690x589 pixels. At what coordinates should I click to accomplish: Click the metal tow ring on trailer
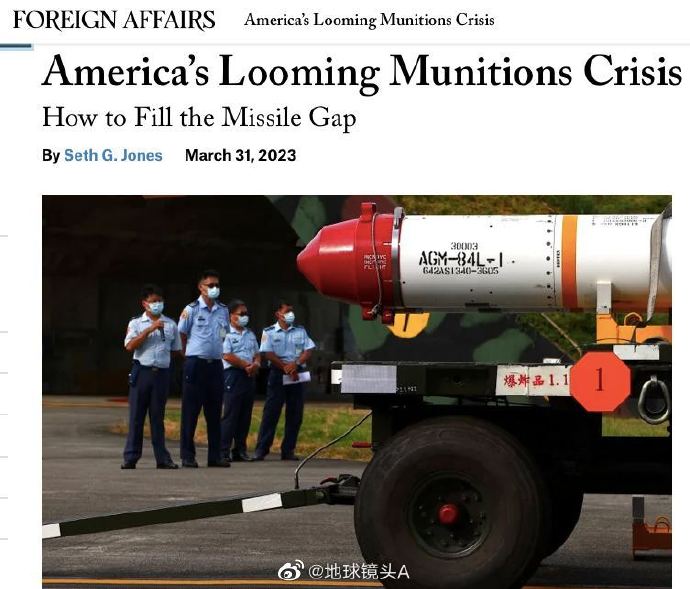(x=654, y=401)
